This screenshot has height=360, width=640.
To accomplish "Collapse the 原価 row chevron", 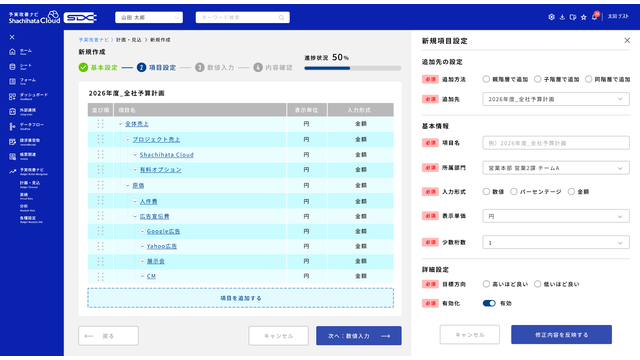I will point(128,185).
